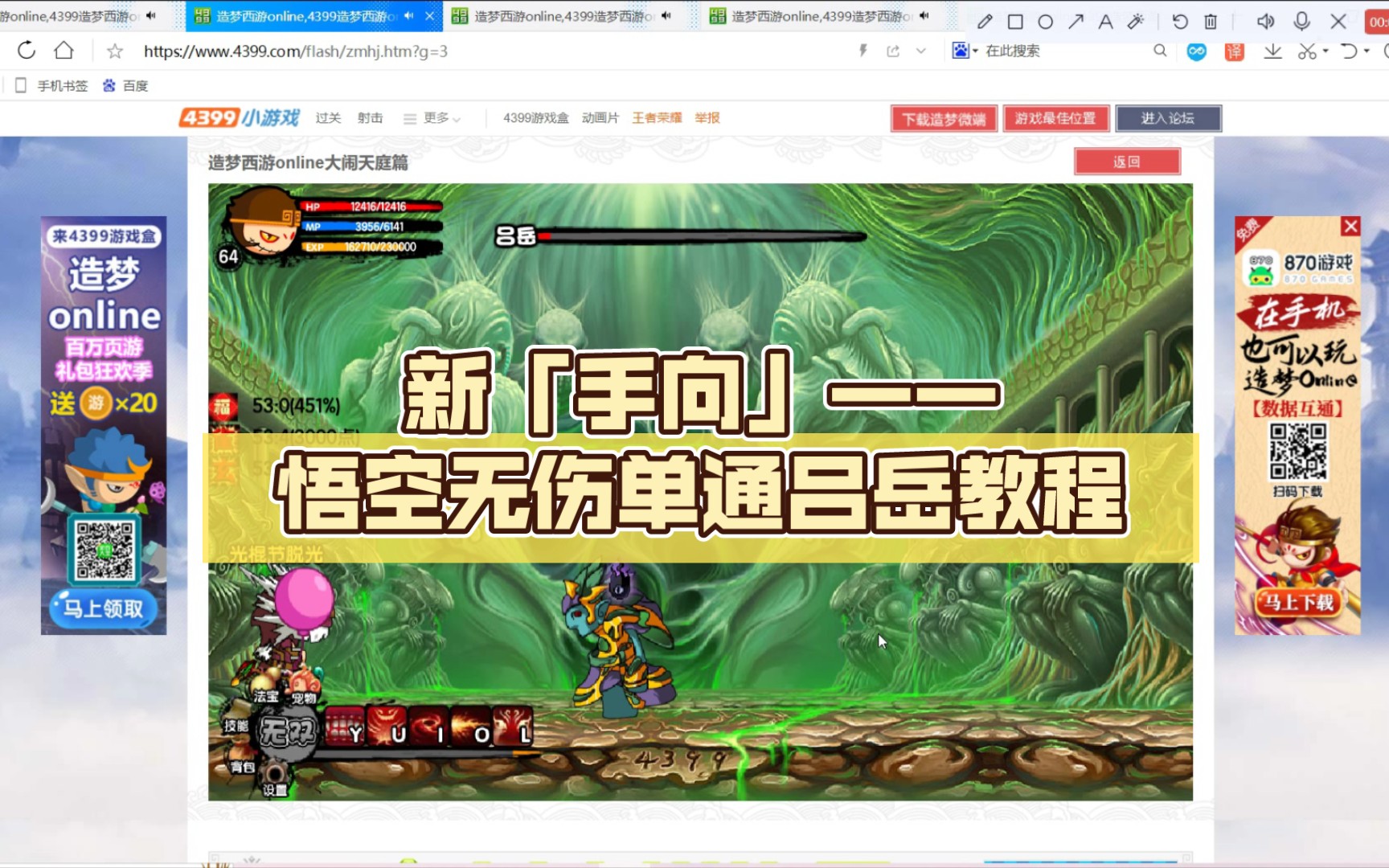
Task: Click the address bar URL
Action: tap(296, 51)
